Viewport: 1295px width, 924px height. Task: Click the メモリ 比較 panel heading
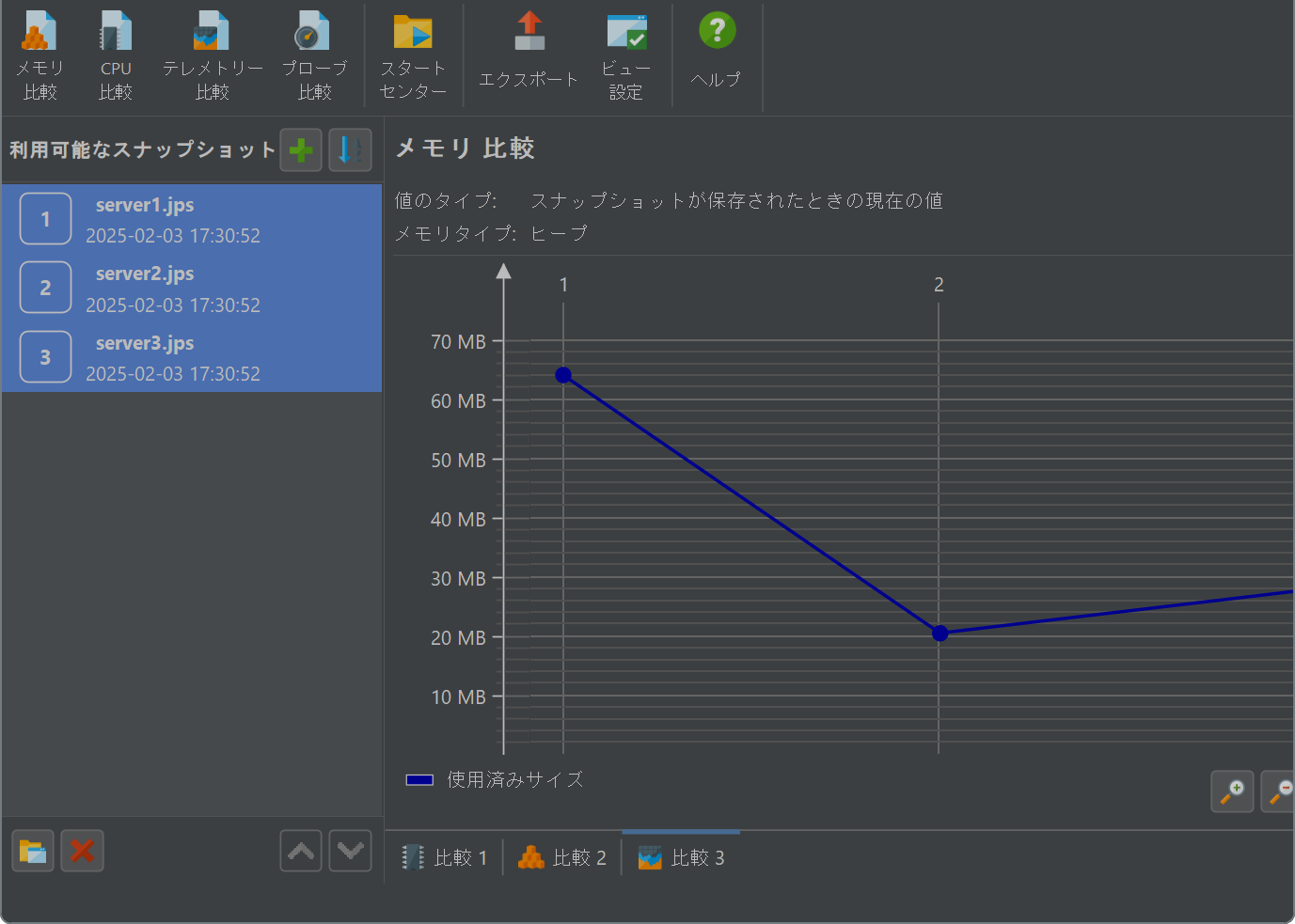click(x=466, y=149)
